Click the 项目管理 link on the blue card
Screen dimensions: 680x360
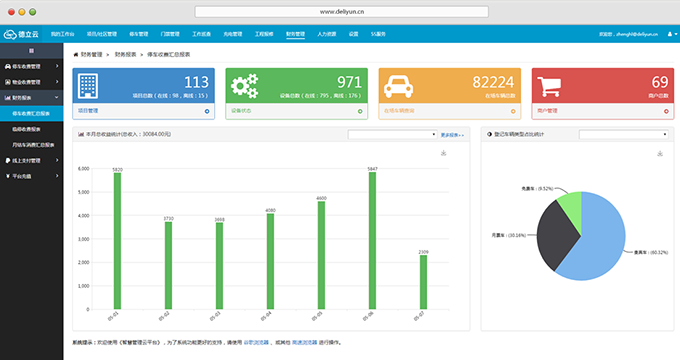click(x=88, y=111)
